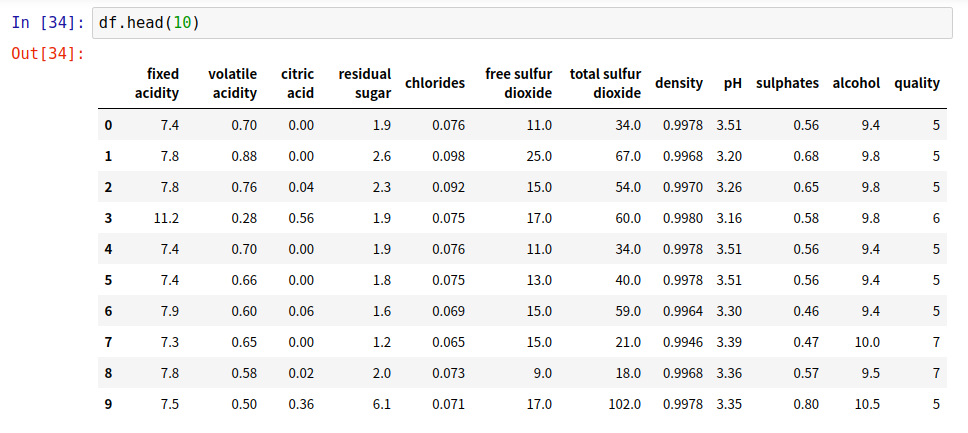This screenshot has width=968, height=433.
Task: Click the 'quality' column header
Action: 917,83
